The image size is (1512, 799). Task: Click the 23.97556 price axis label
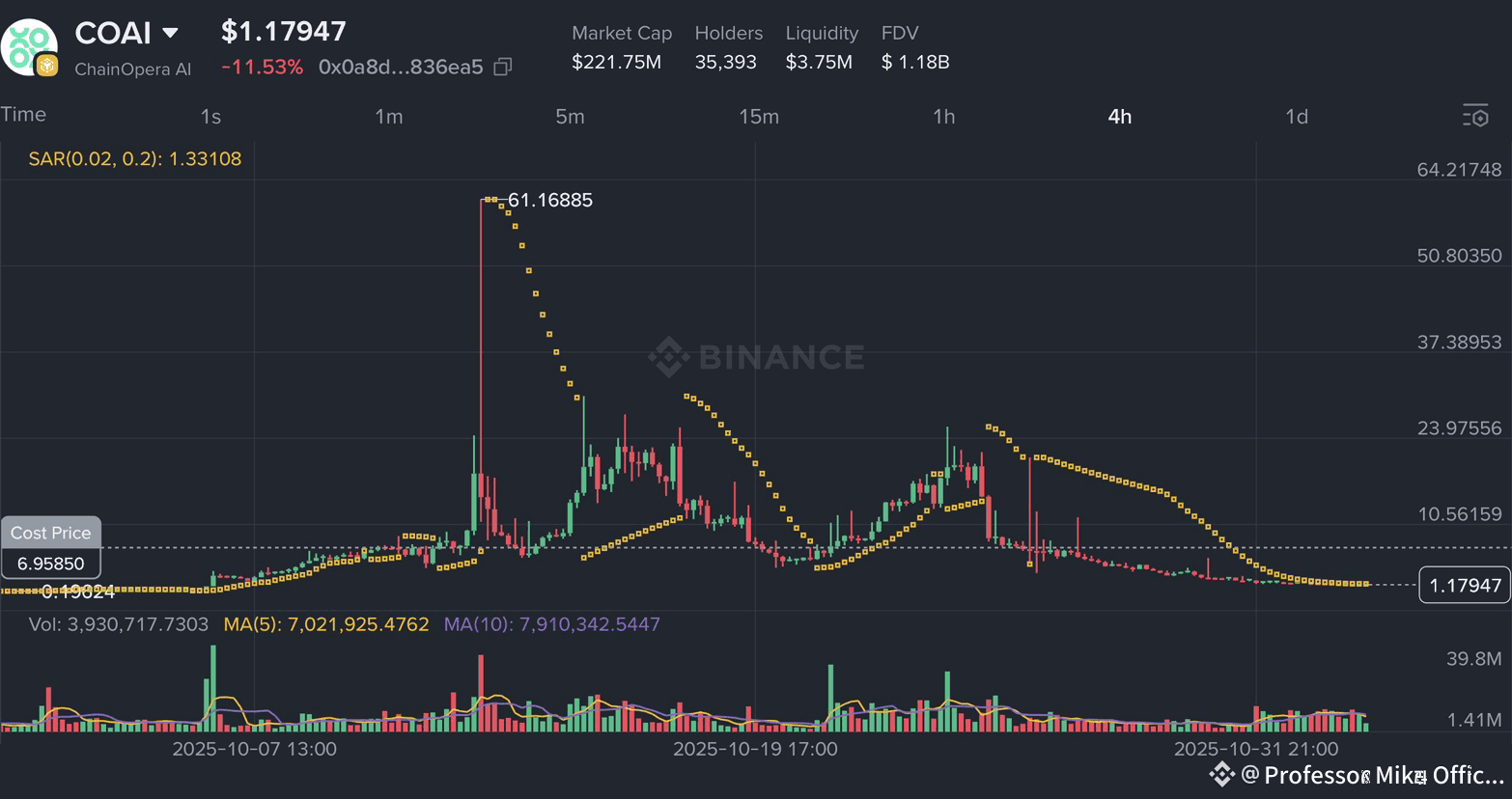1459,428
